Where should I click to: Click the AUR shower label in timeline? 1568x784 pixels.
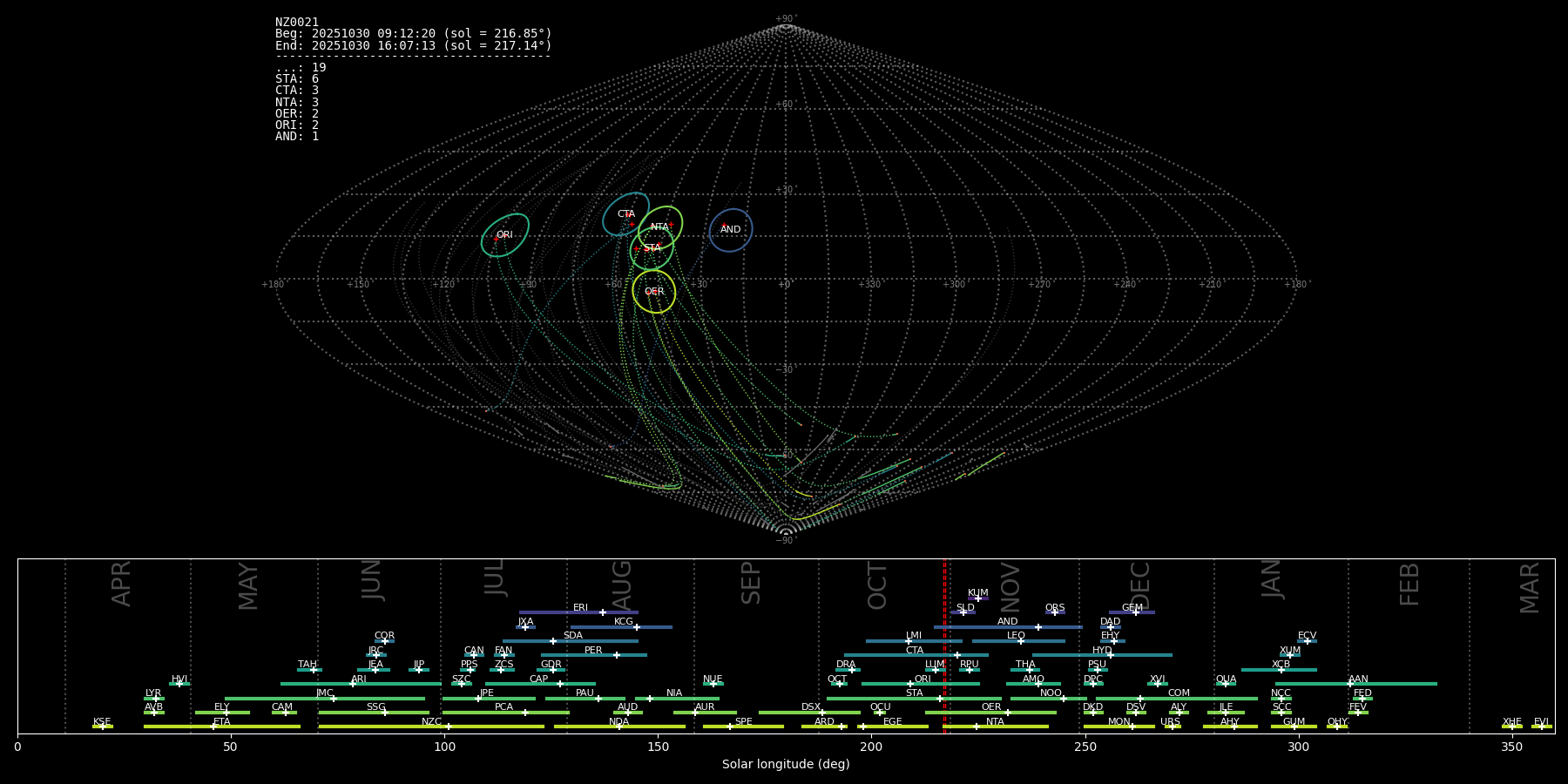click(x=705, y=707)
